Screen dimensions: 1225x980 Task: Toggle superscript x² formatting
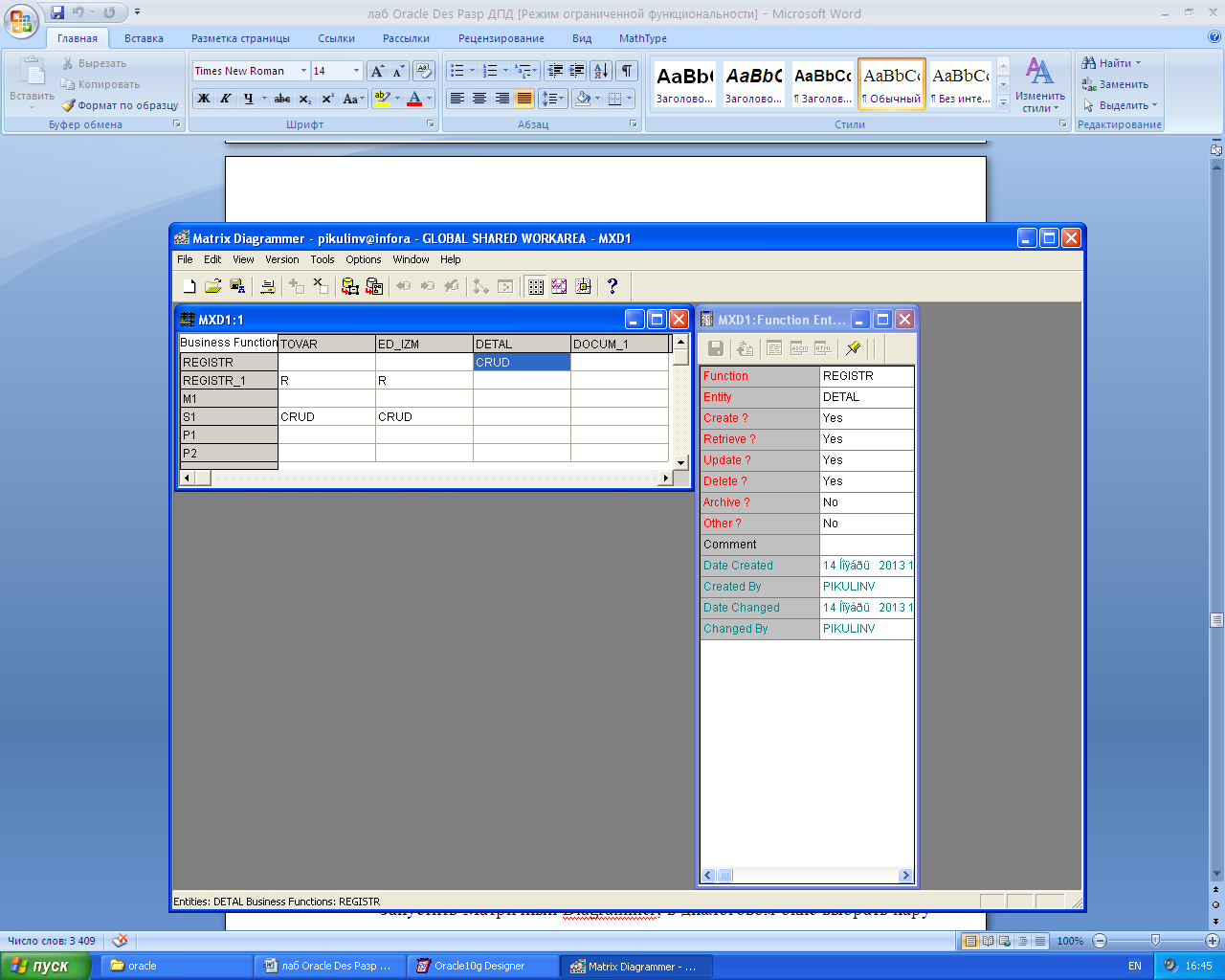327,99
